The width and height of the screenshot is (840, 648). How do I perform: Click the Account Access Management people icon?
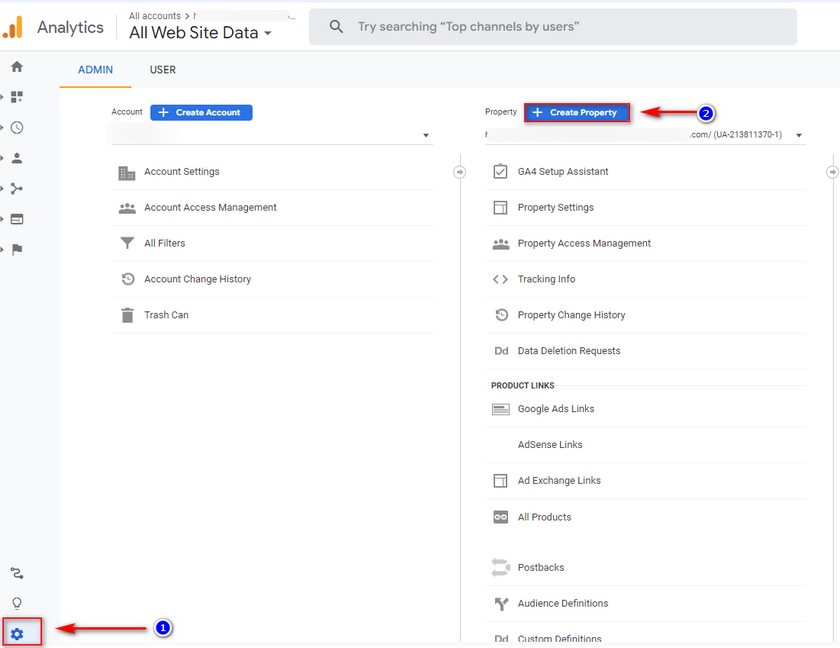coord(127,208)
